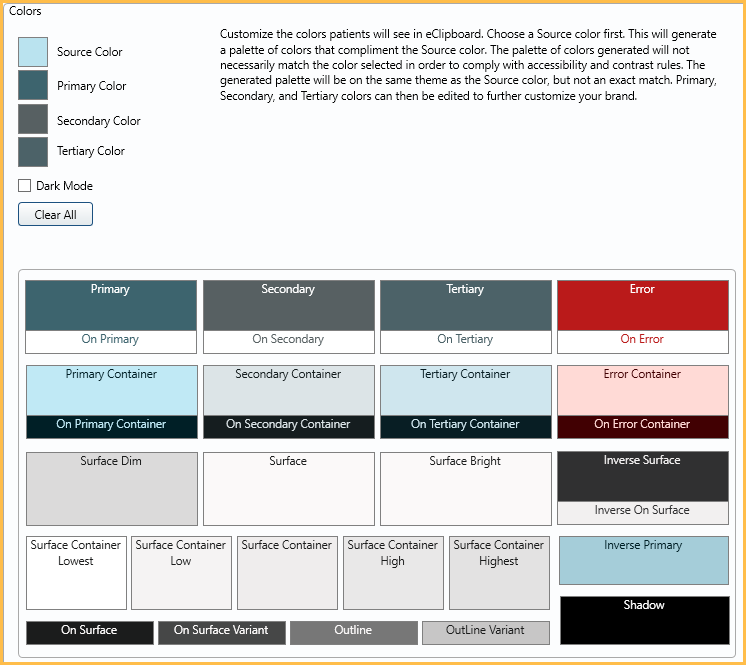746x665 pixels.
Task: Select the Outline gray bar
Action: (x=353, y=632)
